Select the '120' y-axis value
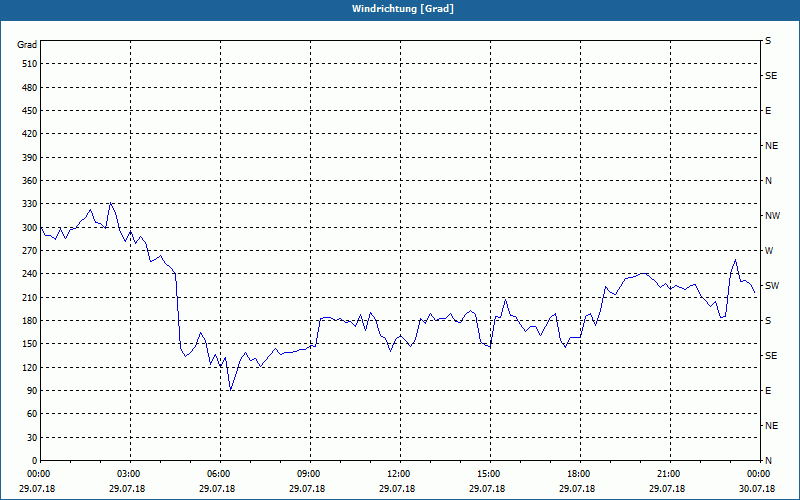 click(30, 367)
